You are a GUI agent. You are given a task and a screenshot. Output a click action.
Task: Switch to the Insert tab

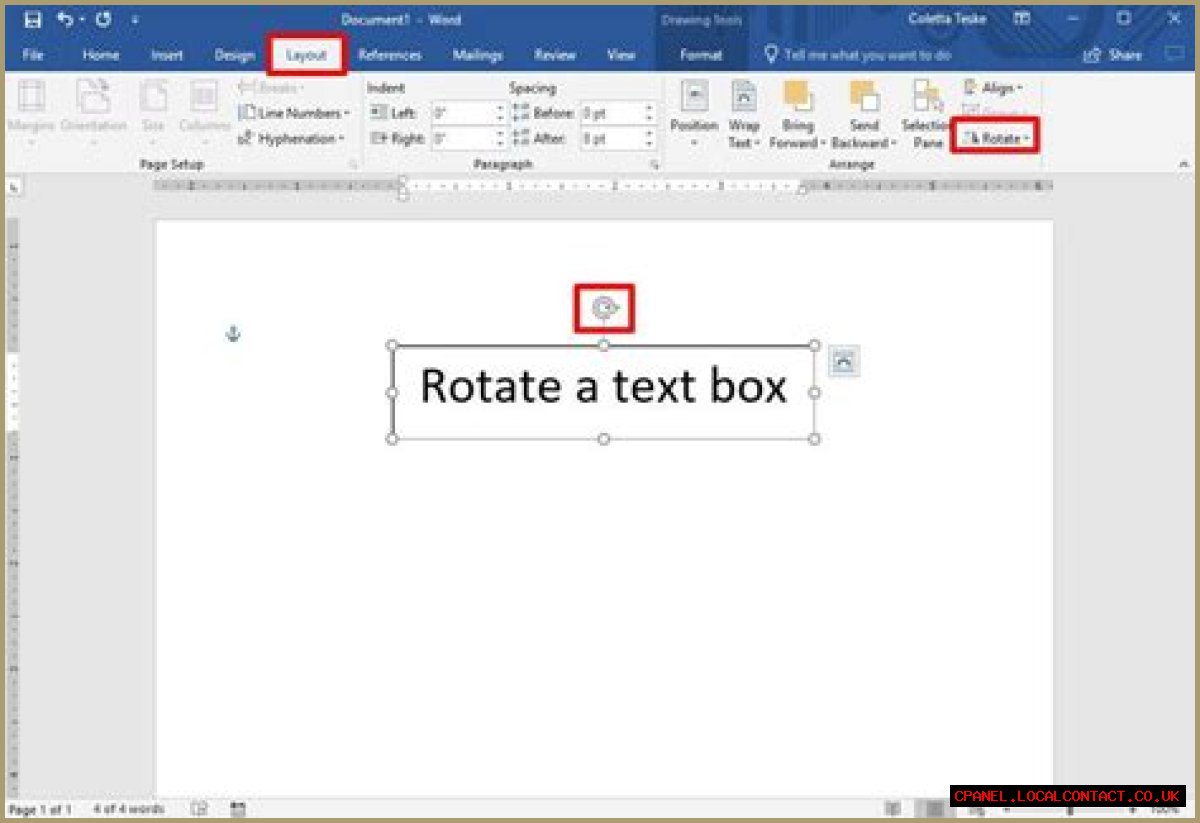167,55
